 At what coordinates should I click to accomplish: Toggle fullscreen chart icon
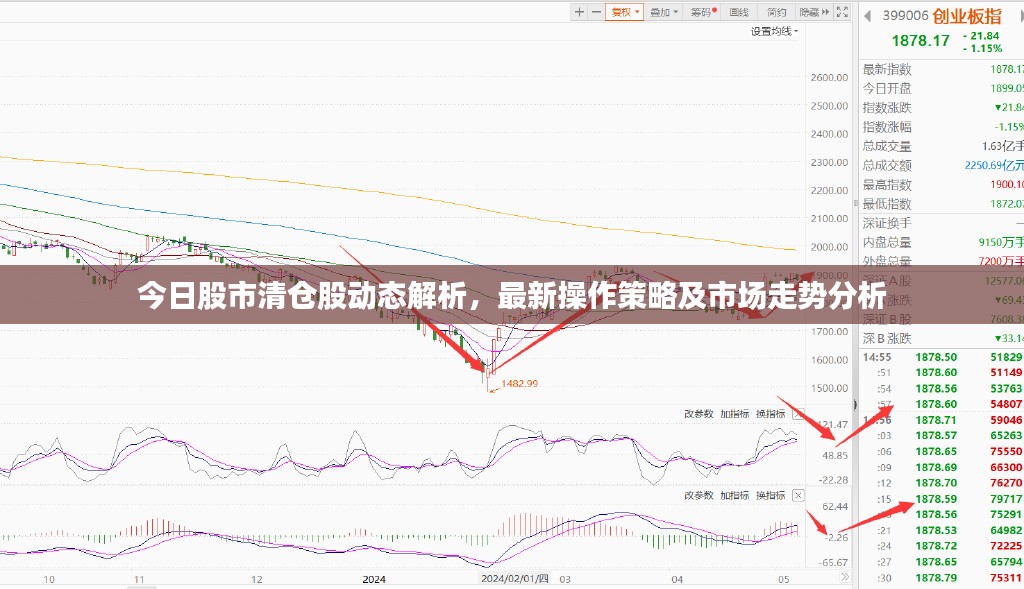click(842, 12)
